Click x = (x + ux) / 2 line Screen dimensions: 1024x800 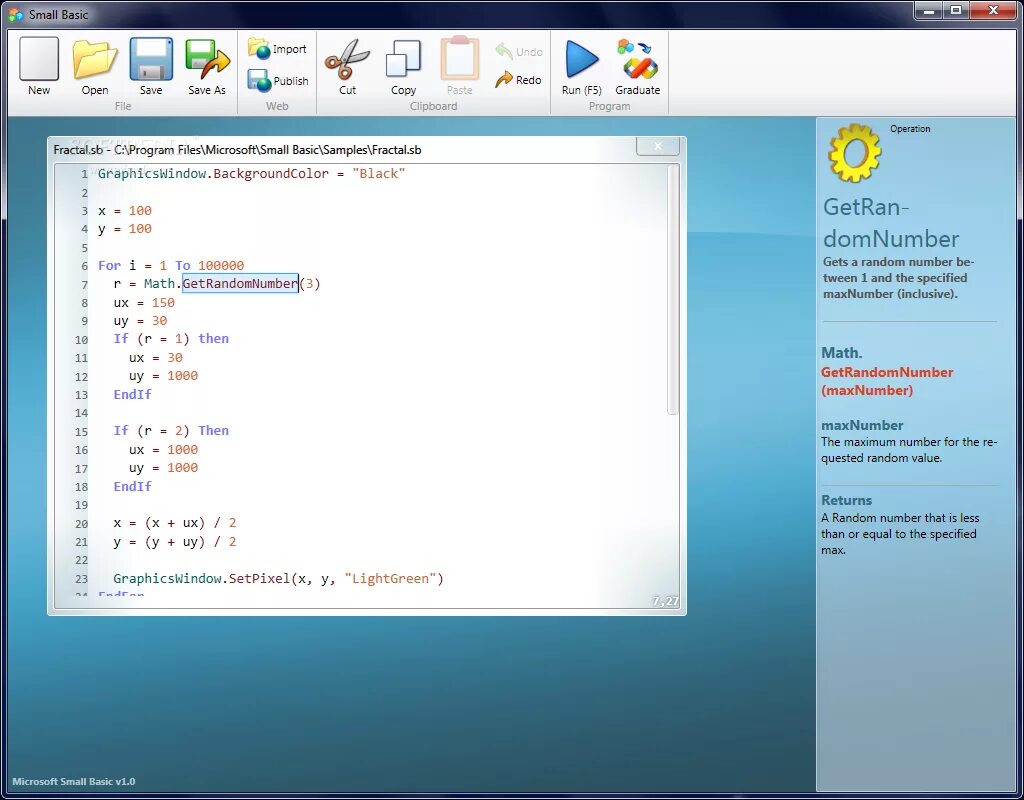(175, 523)
